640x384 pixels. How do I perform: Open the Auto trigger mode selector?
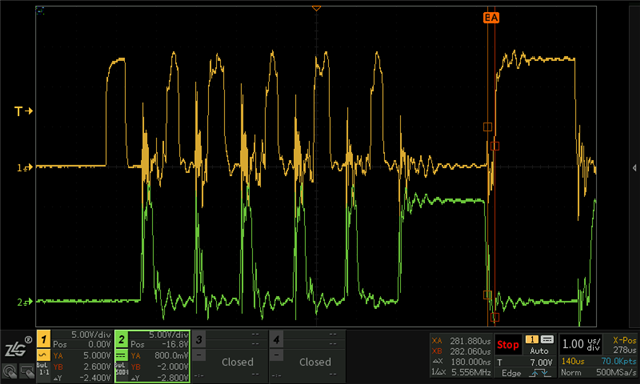[x=539, y=351]
